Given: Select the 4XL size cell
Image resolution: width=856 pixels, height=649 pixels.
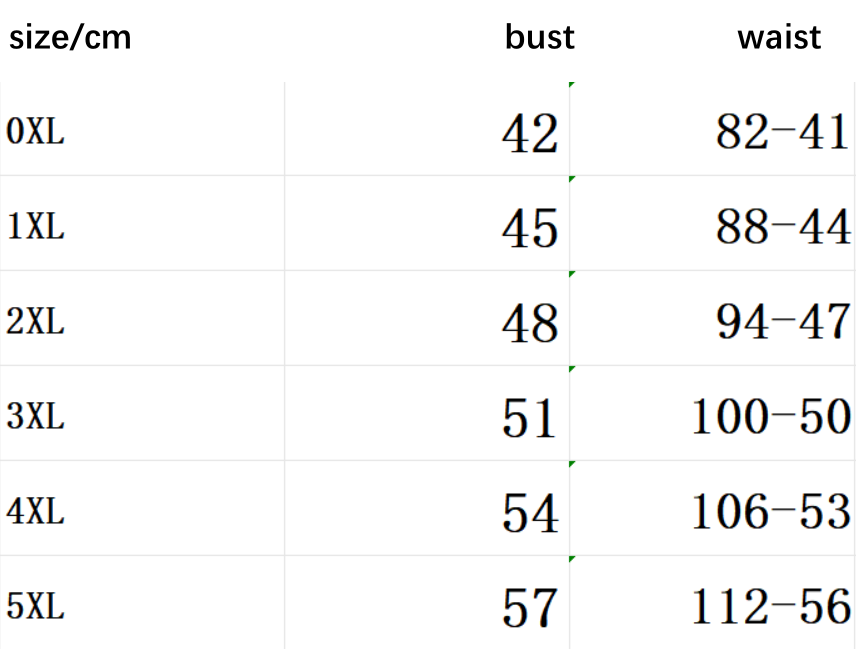Looking at the screenshot, I should pos(36,512).
